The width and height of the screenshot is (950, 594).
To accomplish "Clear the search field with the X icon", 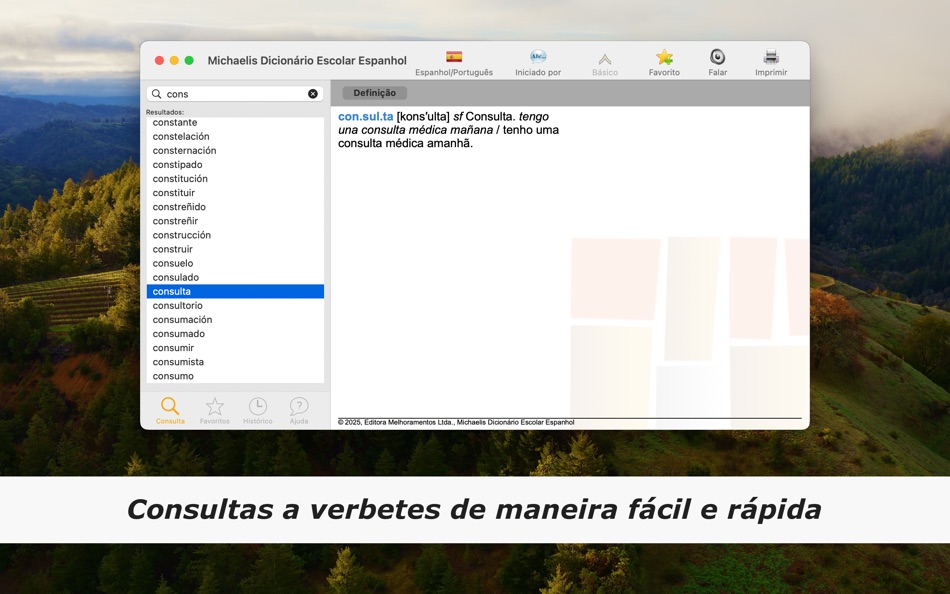I will tap(313, 94).
